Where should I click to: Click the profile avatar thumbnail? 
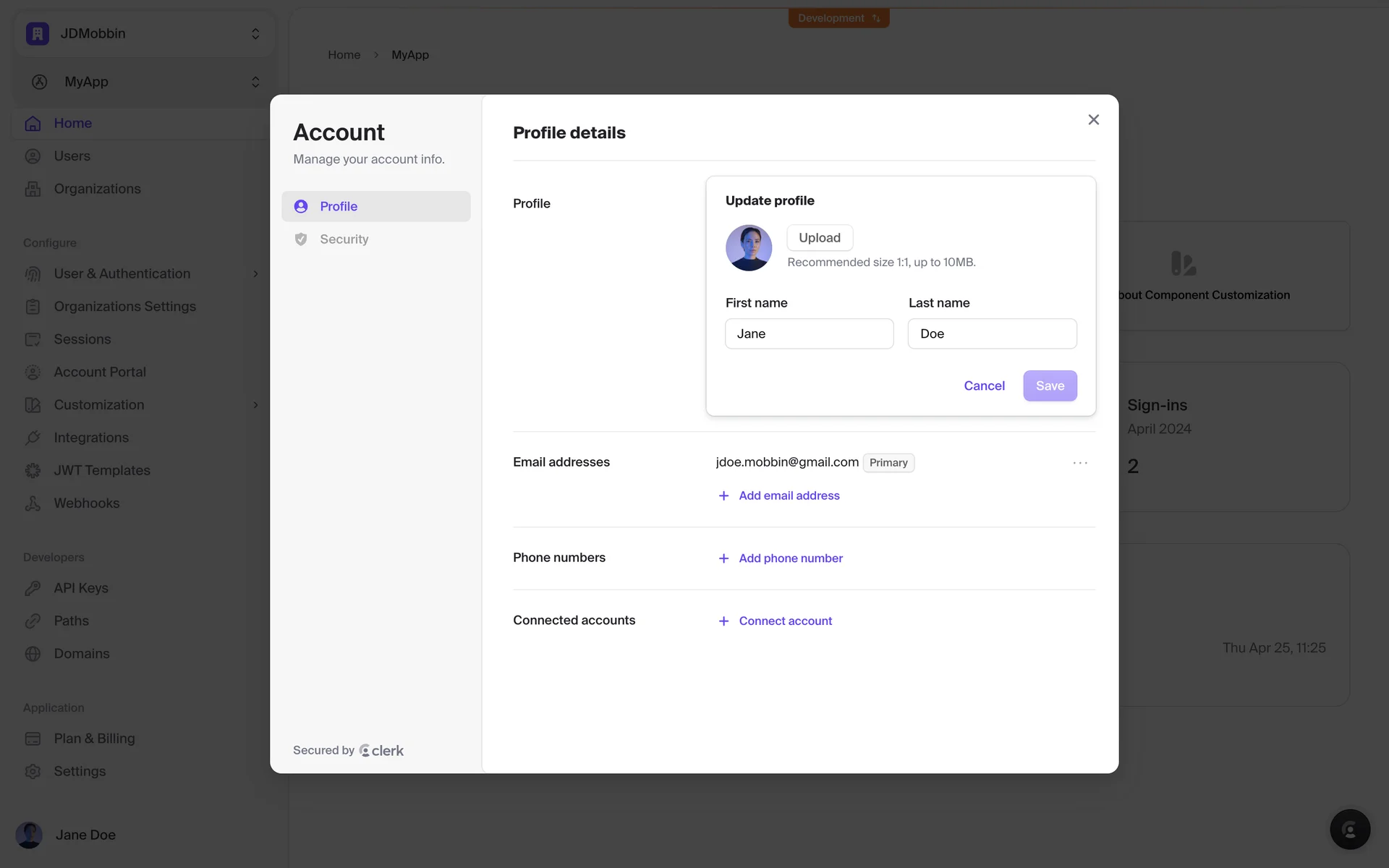click(x=749, y=248)
